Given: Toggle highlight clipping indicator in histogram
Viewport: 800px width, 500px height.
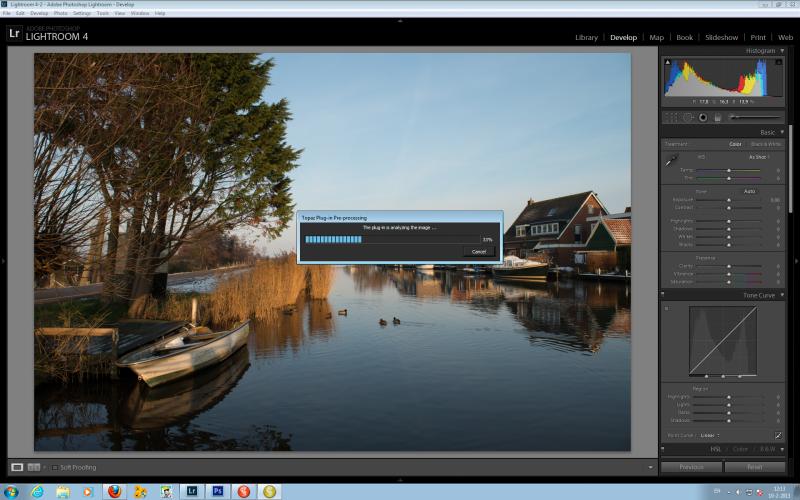Looking at the screenshot, I should [x=779, y=62].
